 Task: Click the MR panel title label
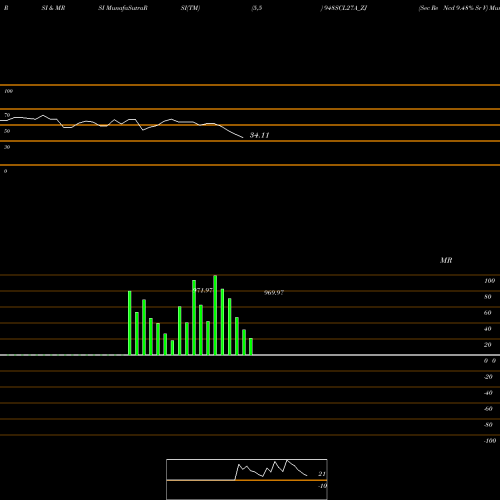tap(446, 260)
